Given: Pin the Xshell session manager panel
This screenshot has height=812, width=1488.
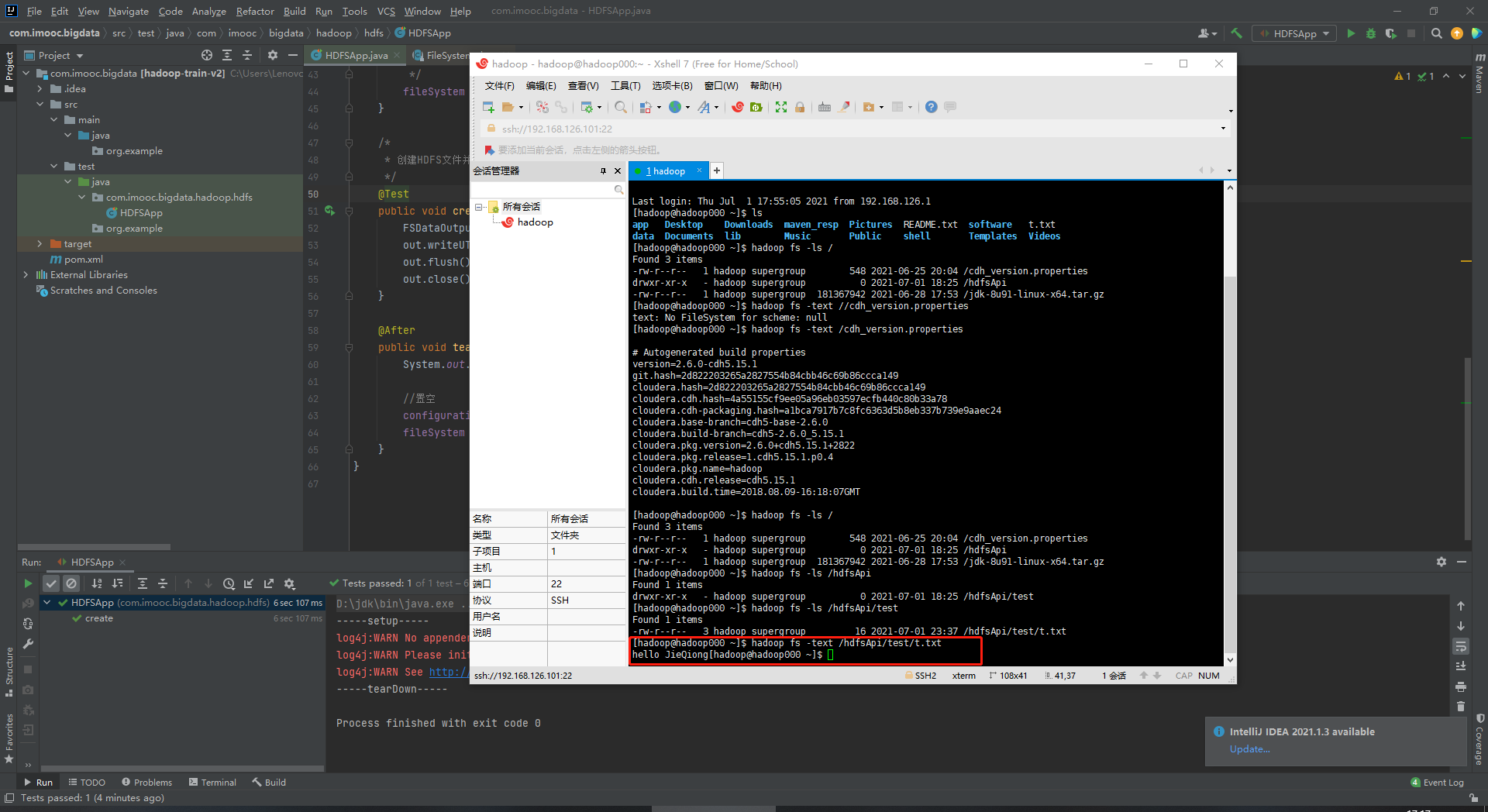Looking at the screenshot, I should click(603, 171).
